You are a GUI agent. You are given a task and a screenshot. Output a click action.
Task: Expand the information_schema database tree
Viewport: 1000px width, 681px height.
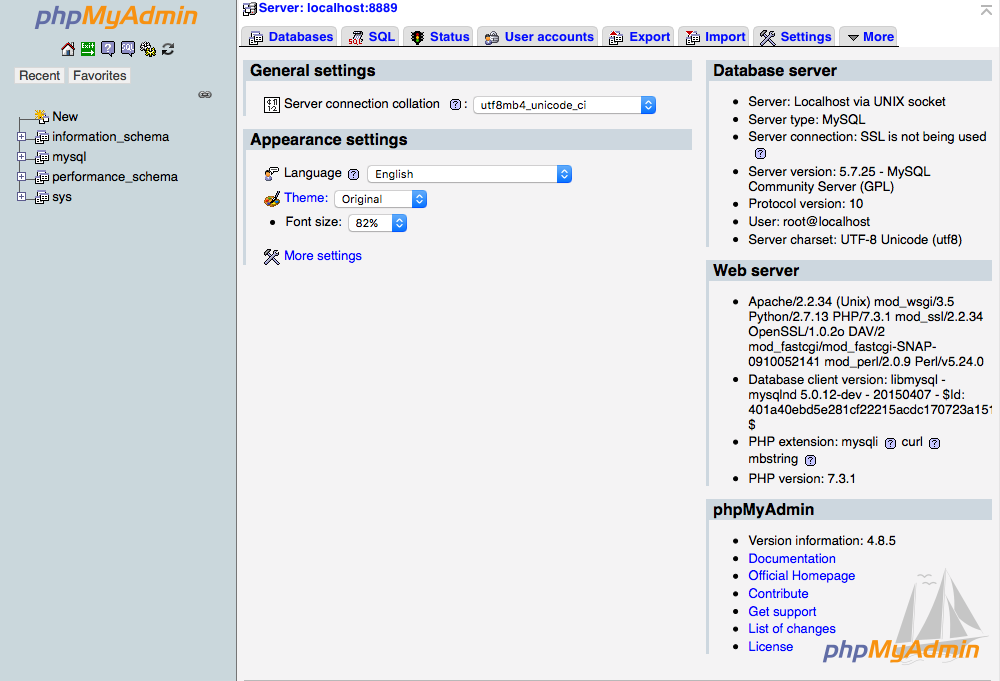click(x=21, y=137)
